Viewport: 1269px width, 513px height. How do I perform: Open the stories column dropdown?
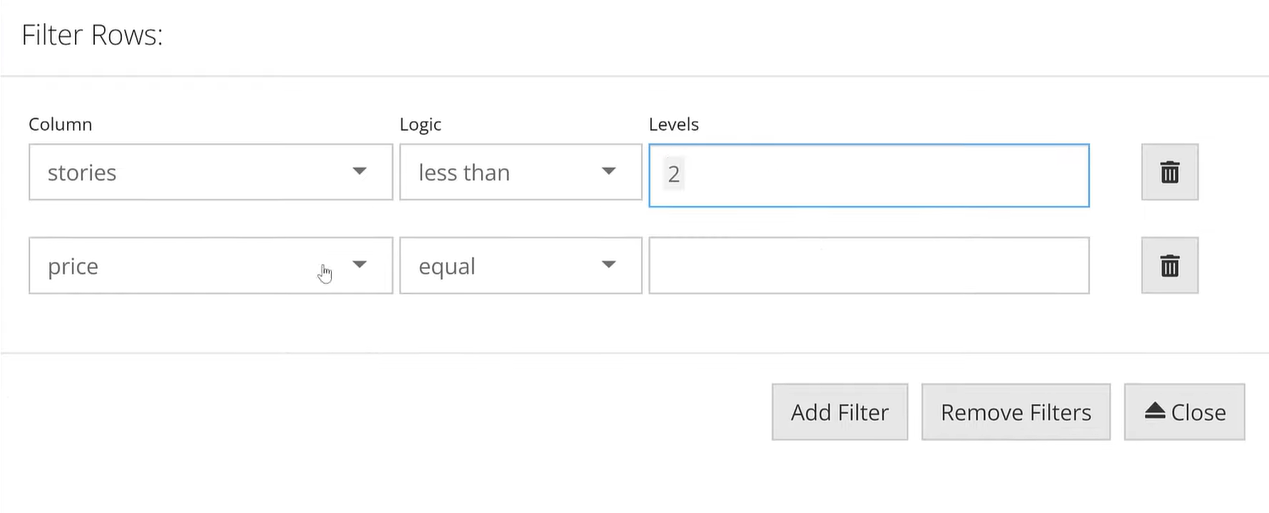210,172
